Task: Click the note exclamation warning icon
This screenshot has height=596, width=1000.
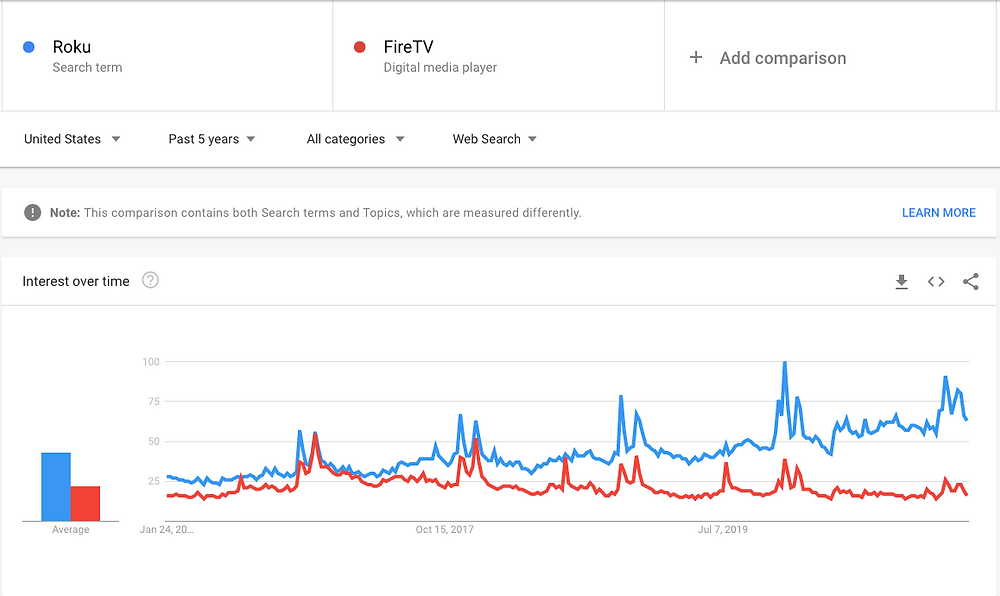Action: [33, 212]
